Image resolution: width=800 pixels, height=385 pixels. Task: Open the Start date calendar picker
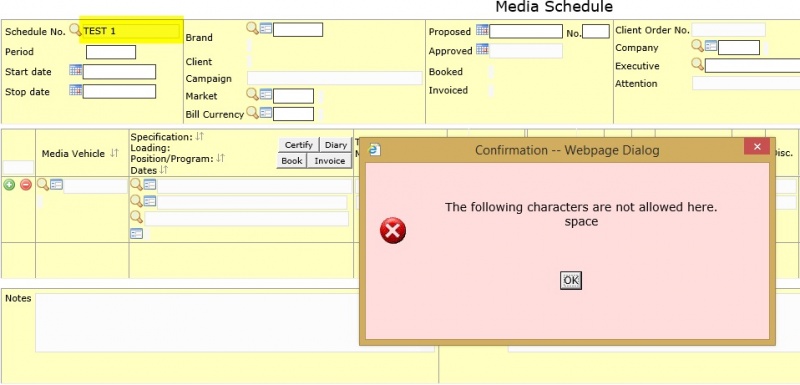click(76, 70)
